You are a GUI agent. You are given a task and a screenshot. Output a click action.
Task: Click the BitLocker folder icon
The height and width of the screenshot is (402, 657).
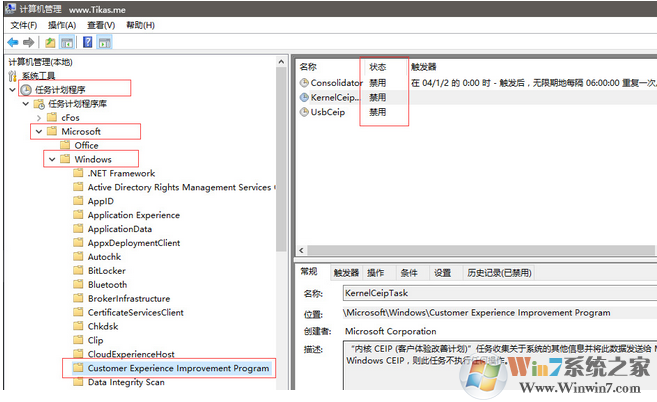pyautogui.click(x=78, y=270)
